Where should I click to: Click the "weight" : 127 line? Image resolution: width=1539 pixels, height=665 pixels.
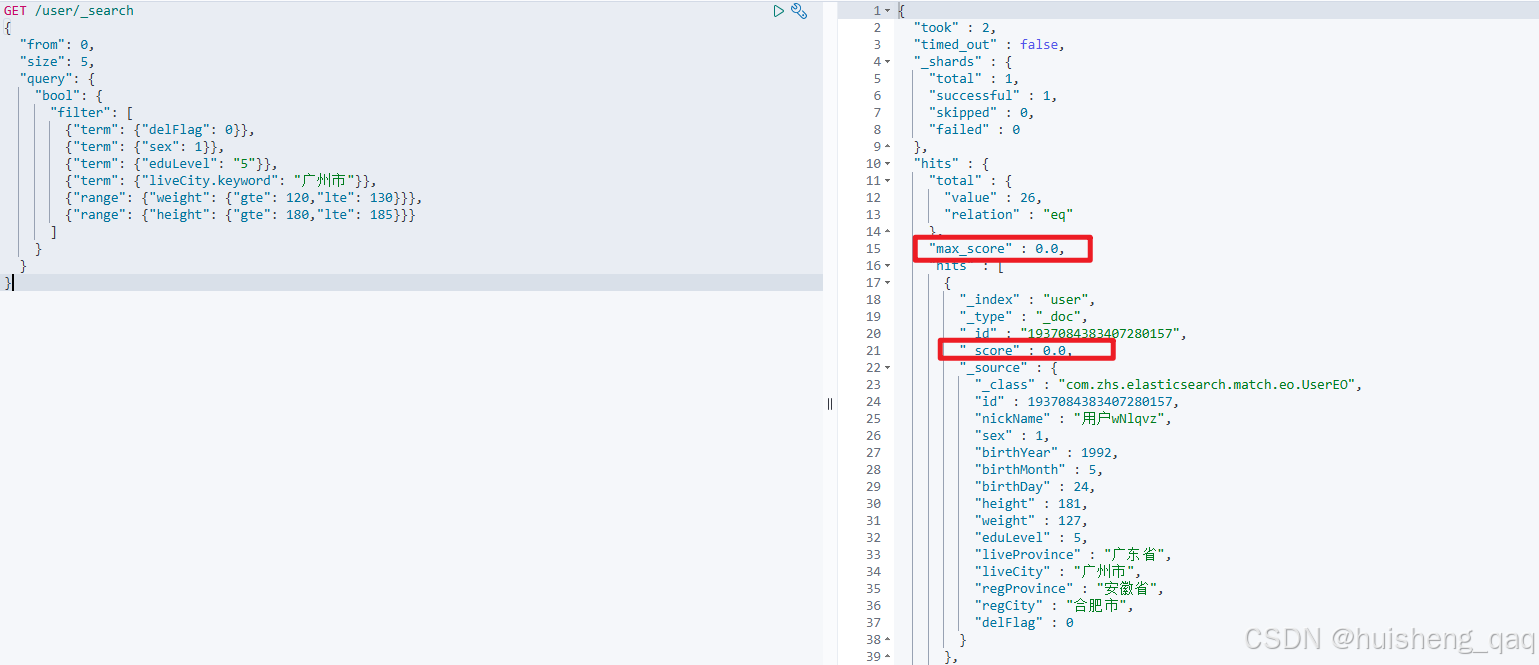coord(1032,521)
